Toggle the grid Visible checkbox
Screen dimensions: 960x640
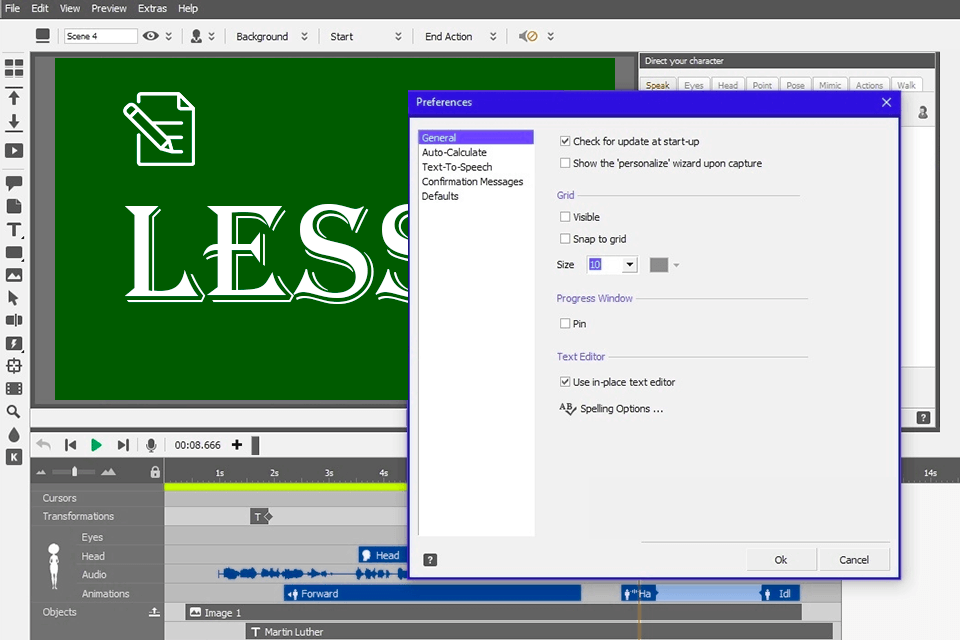tap(566, 216)
